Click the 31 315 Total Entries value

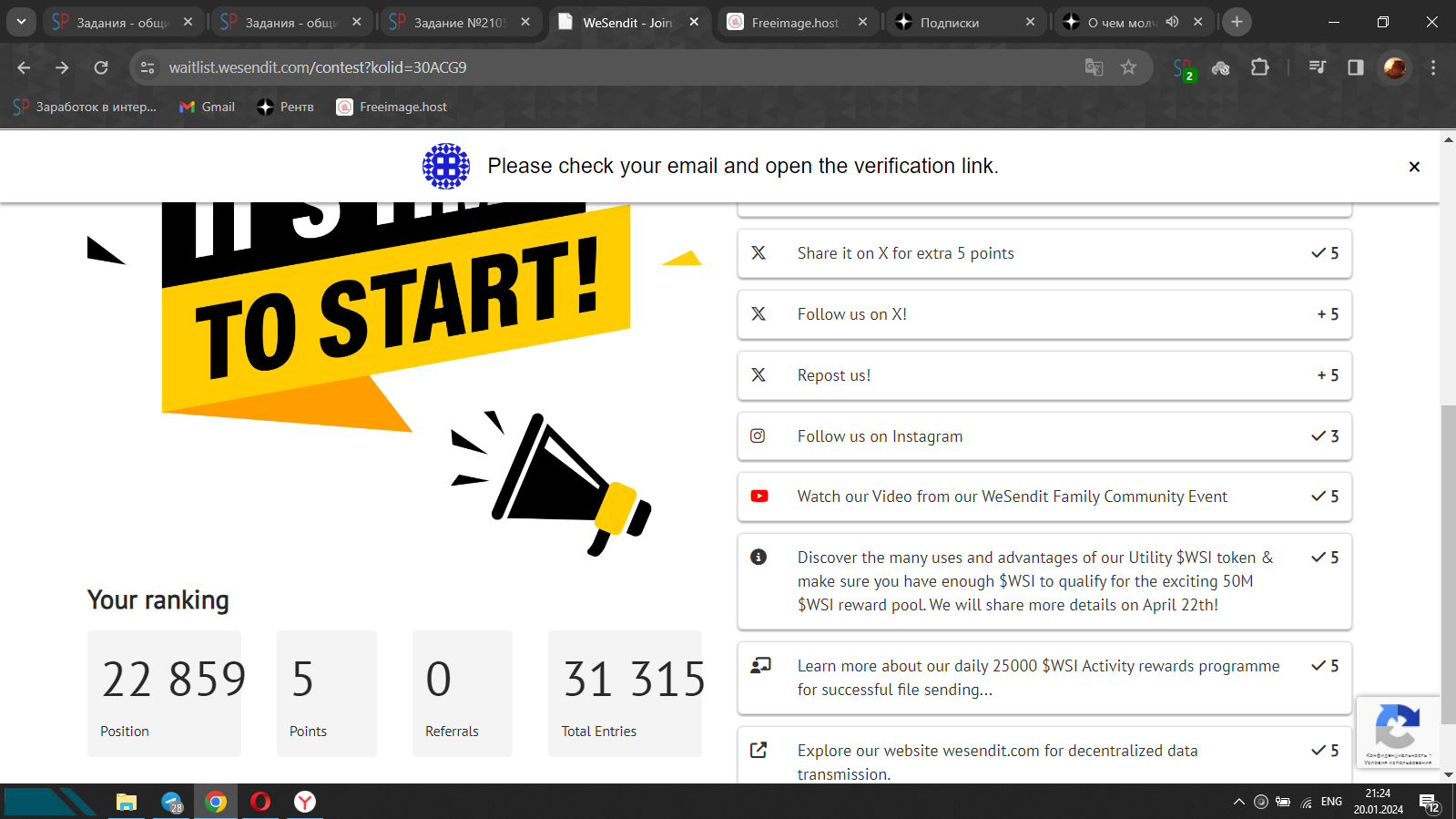coord(634,680)
